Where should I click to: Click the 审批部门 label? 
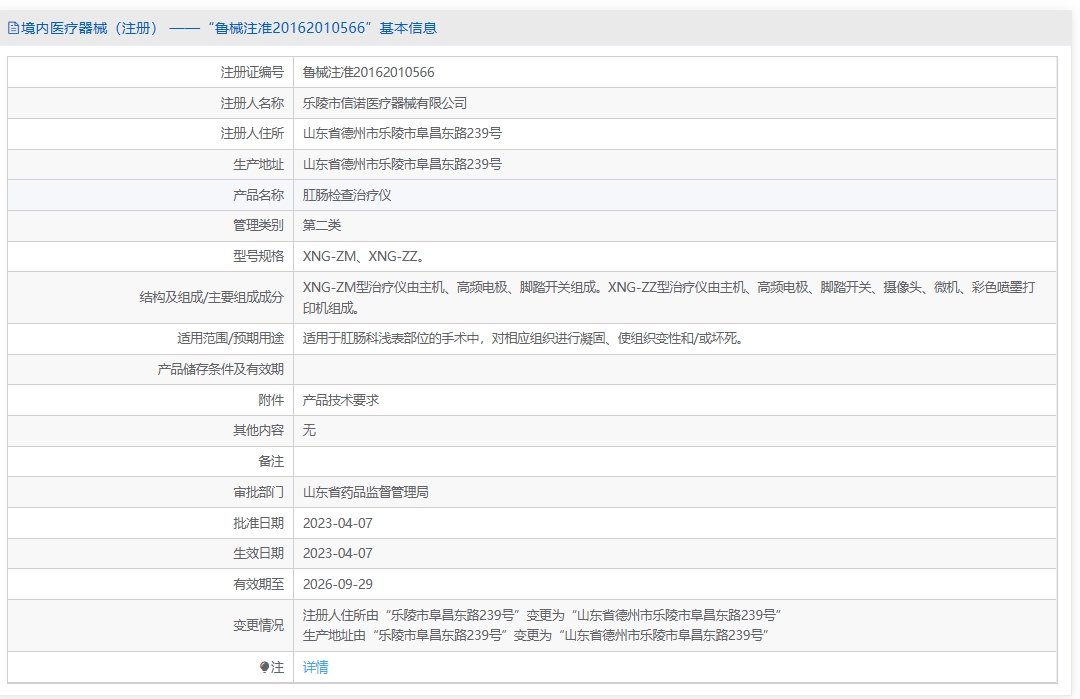click(258, 492)
